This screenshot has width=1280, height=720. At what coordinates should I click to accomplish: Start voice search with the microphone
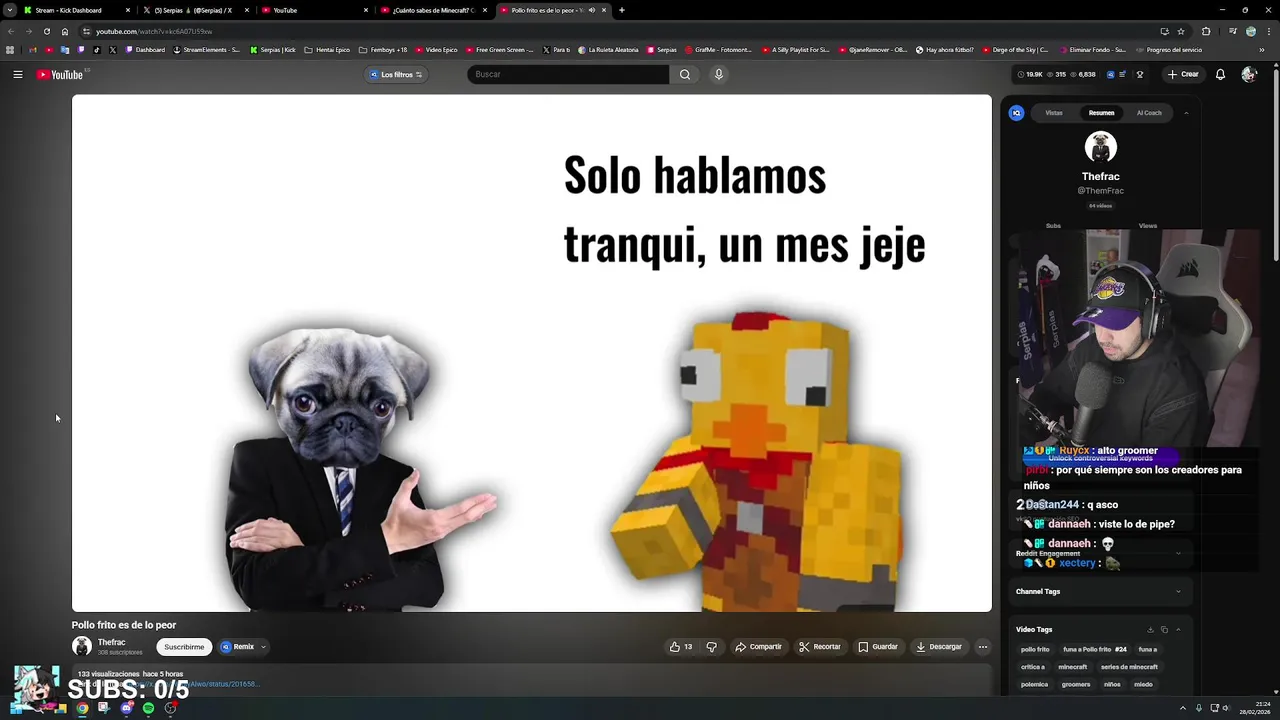(x=718, y=74)
